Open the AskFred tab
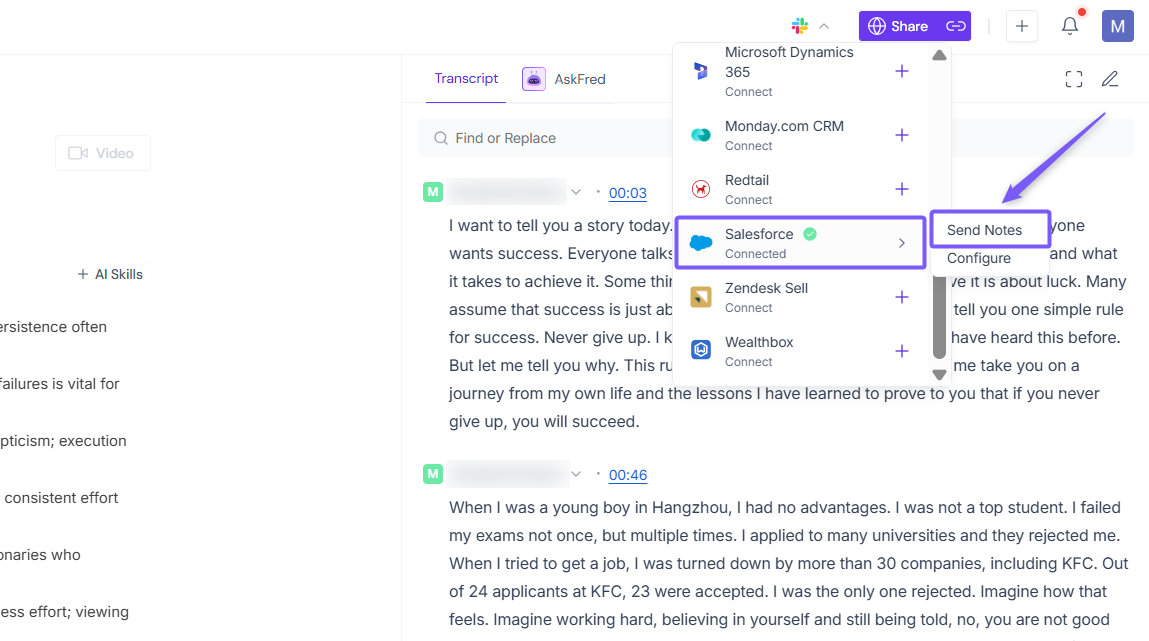The width and height of the screenshot is (1149, 641). [564, 79]
